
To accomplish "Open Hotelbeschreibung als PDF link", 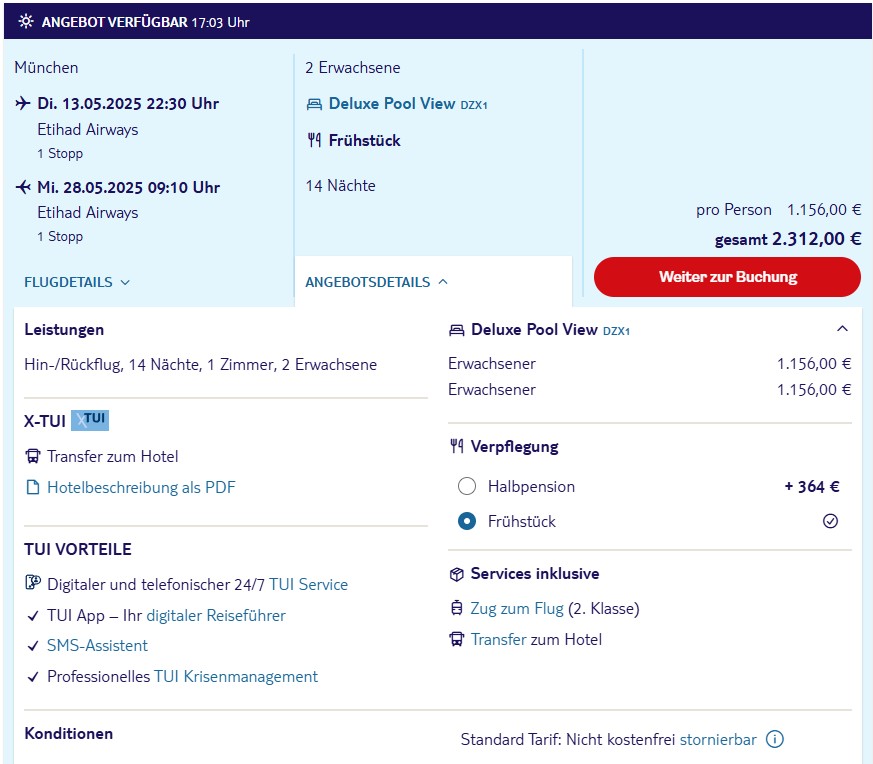I will [141, 488].
